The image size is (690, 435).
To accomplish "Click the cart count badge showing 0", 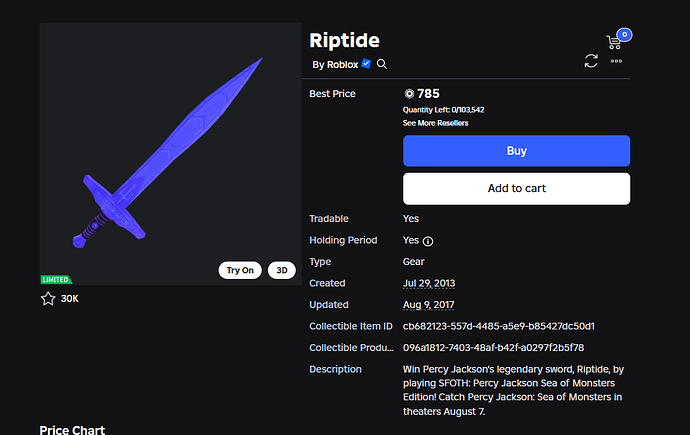I will coord(624,35).
